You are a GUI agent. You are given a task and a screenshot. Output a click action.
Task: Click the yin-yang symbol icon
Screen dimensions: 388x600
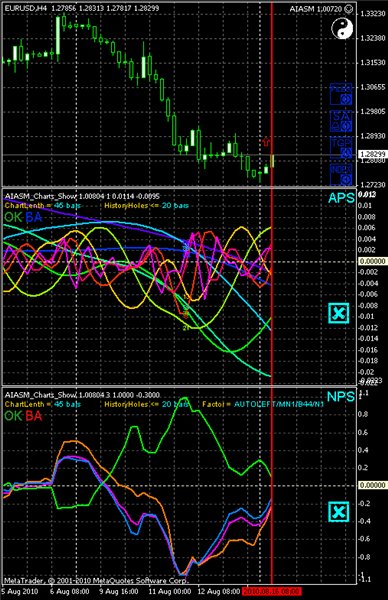[342, 29]
